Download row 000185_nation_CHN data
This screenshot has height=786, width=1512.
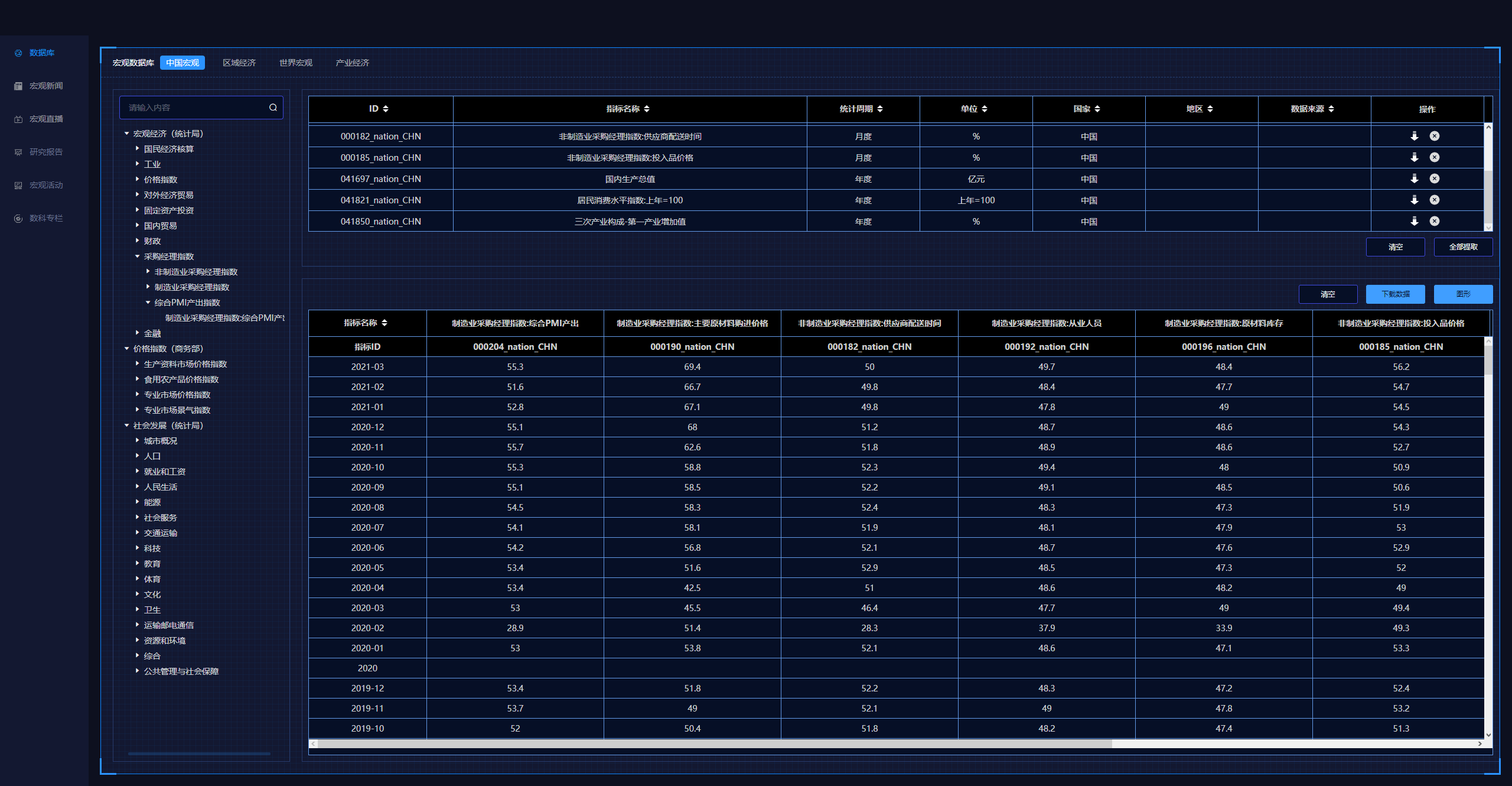click(x=1415, y=157)
